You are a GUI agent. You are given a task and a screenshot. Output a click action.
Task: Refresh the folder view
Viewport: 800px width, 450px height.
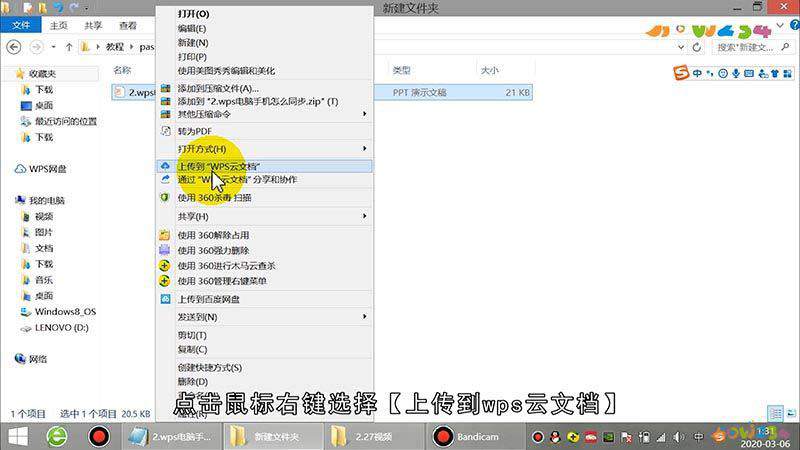pyautogui.click(x=697, y=47)
